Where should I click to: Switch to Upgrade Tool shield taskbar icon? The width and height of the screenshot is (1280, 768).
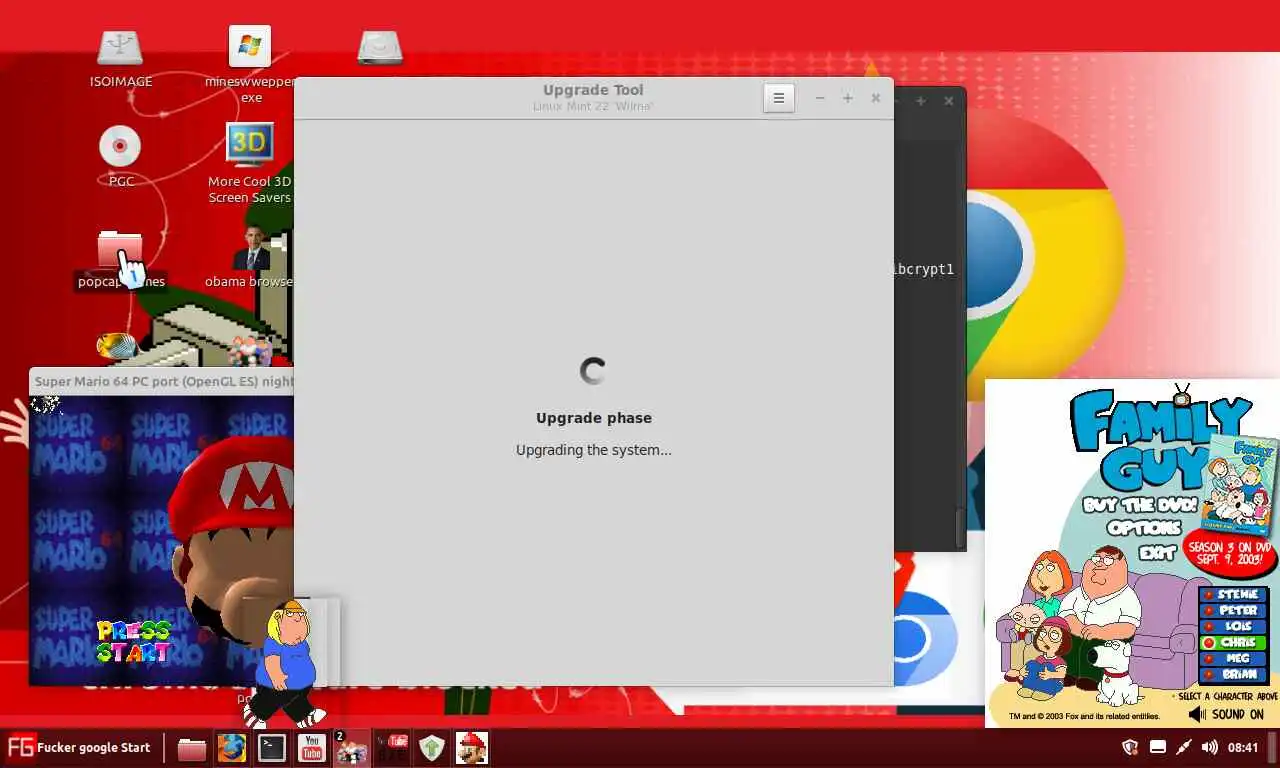tap(432, 748)
